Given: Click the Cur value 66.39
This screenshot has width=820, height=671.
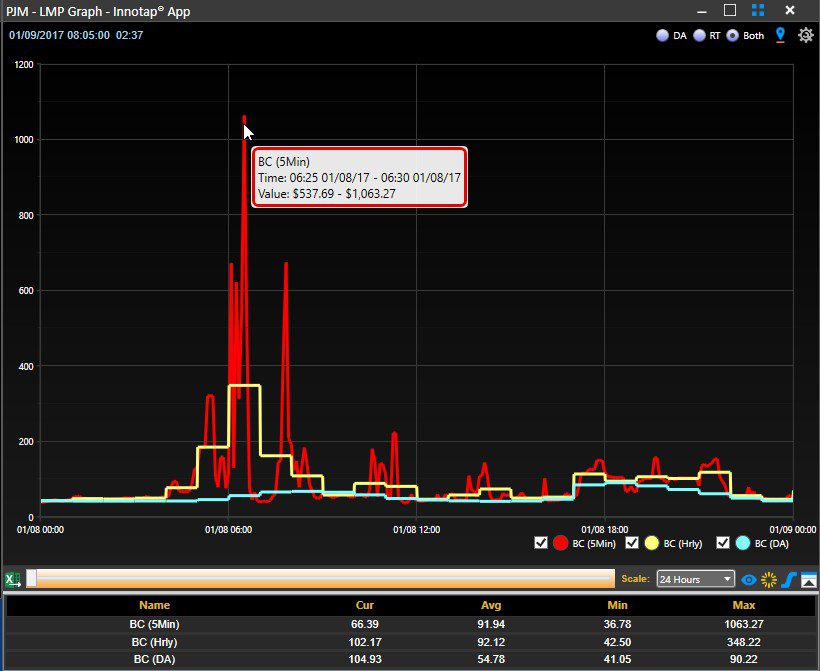Looking at the screenshot, I should click(x=365, y=624).
